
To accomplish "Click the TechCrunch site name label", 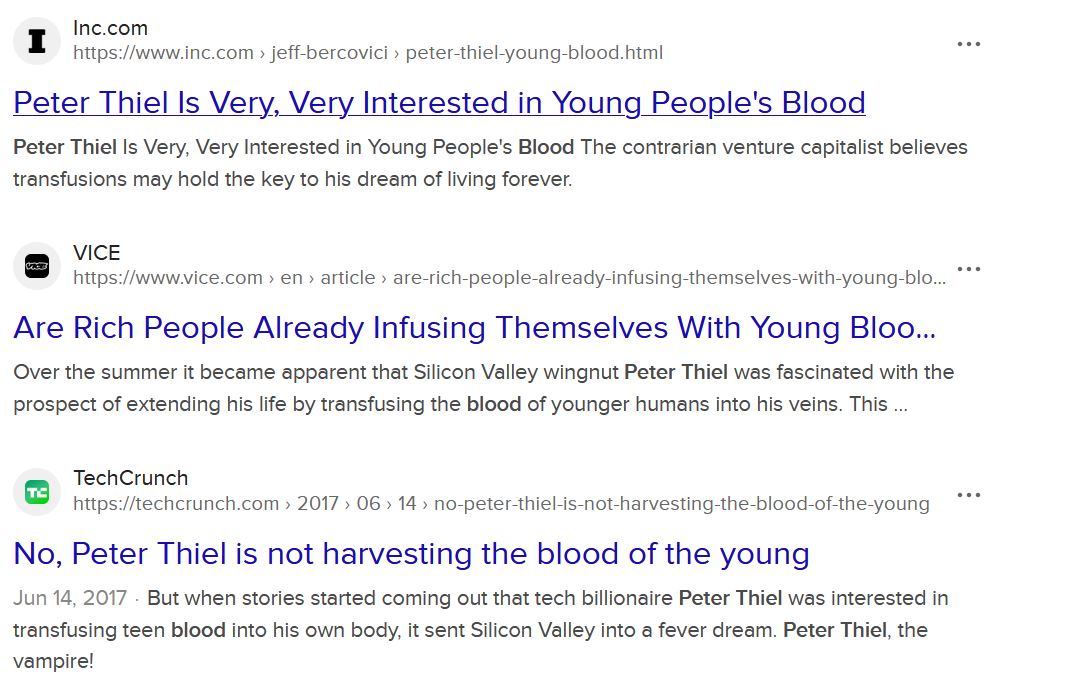I will pyautogui.click(x=130, y=478).
